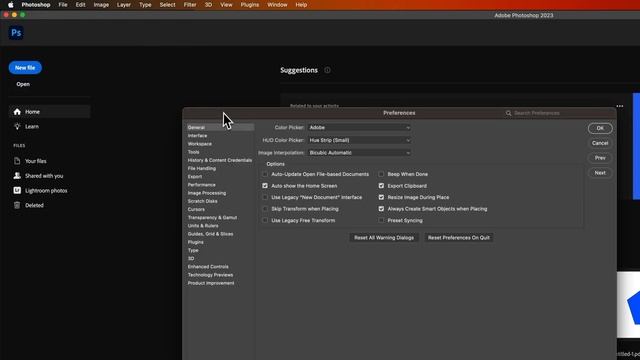This screenshot has width=640, height=360.
Task: Select Scratch Disks preferences category
Action: pos(202,201)
